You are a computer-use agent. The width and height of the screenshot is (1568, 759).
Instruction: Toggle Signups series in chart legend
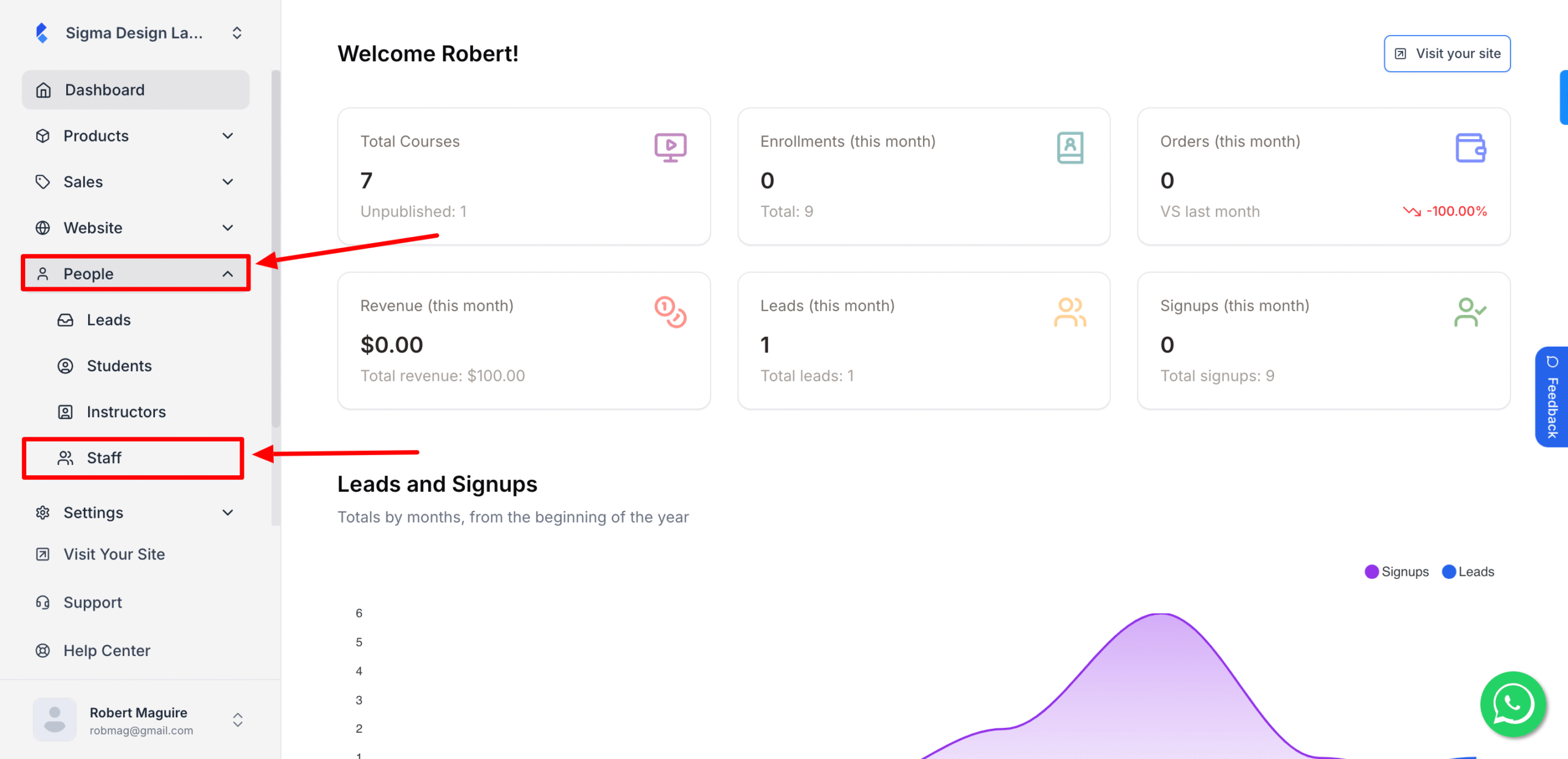(x=1396, y=572)
